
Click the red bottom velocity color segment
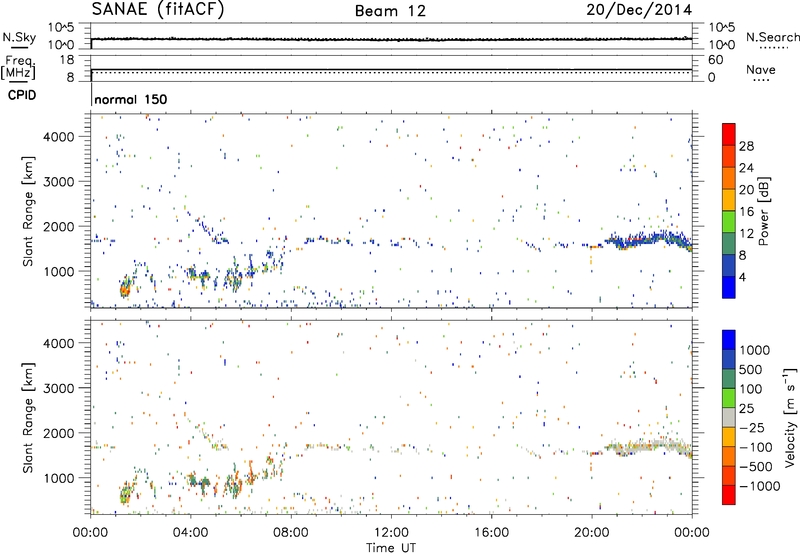tap(729, 495)
